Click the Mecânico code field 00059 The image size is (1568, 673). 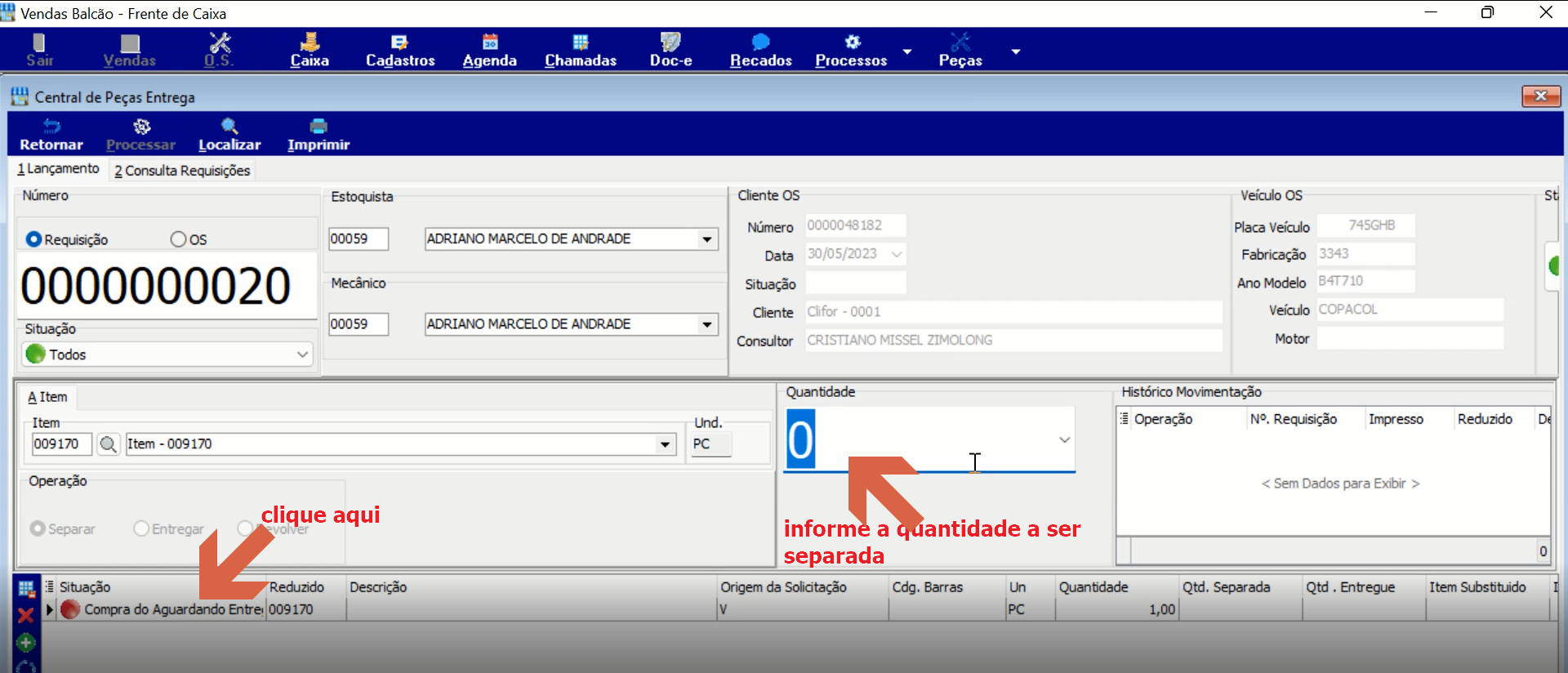click(x=359, y=324)
